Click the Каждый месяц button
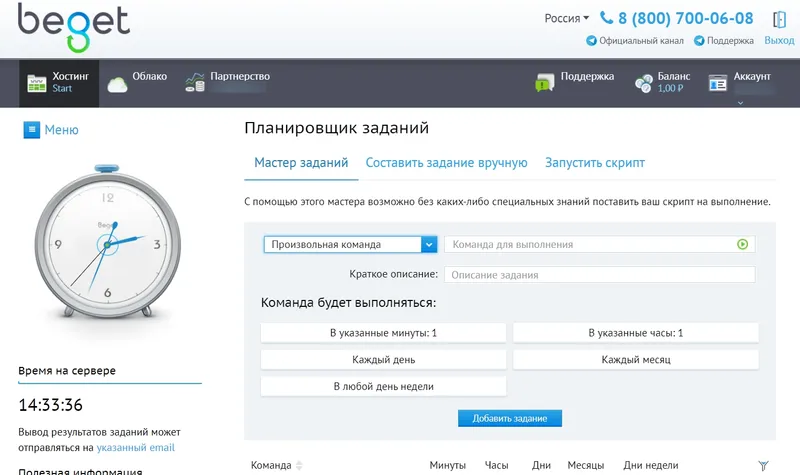 click(x=636, y=360)
